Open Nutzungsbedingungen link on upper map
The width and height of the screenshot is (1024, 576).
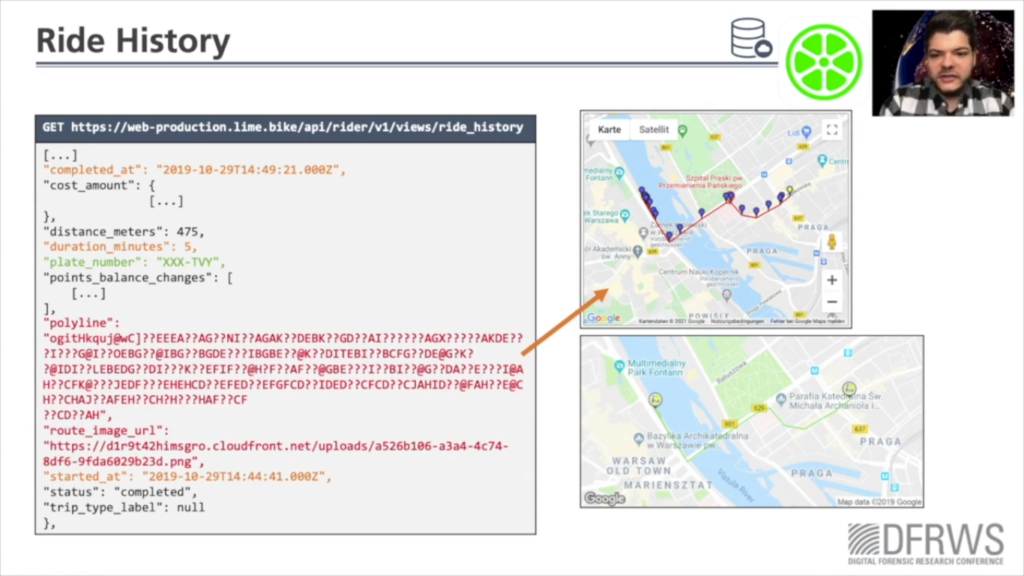[x=737, y=321]
